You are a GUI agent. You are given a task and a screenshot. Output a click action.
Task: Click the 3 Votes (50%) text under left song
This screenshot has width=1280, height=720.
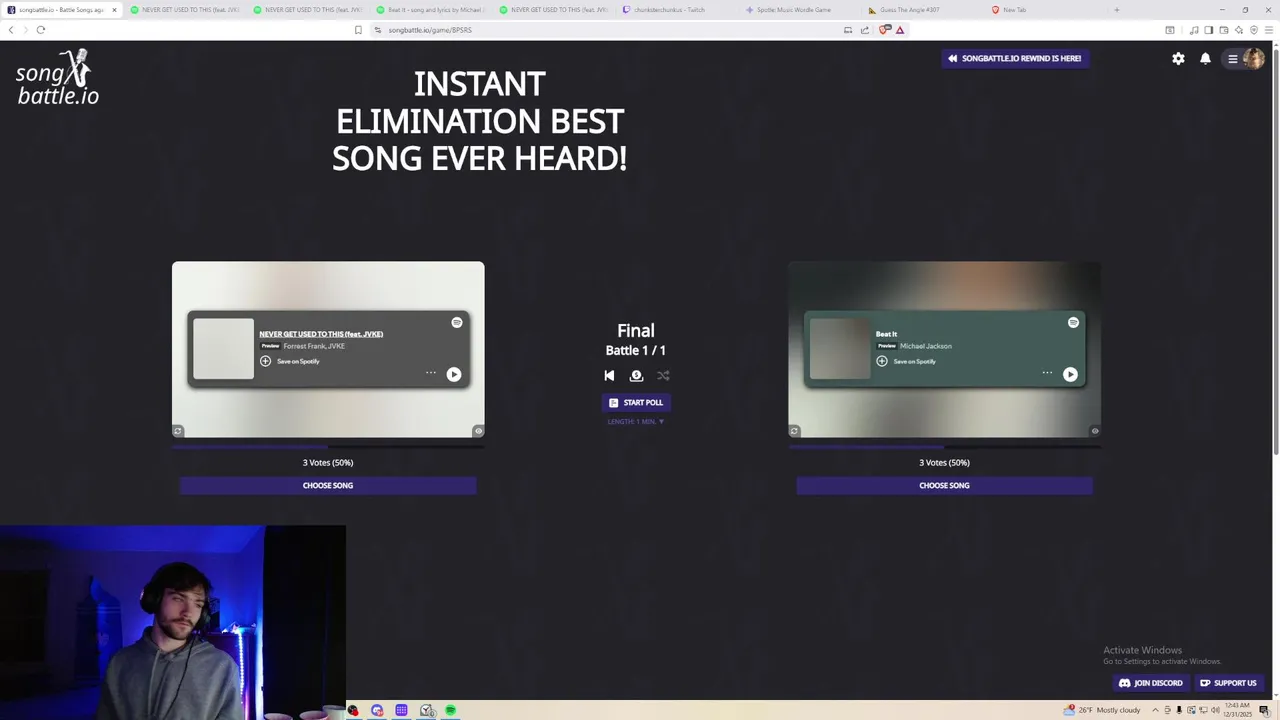(328, 462)
